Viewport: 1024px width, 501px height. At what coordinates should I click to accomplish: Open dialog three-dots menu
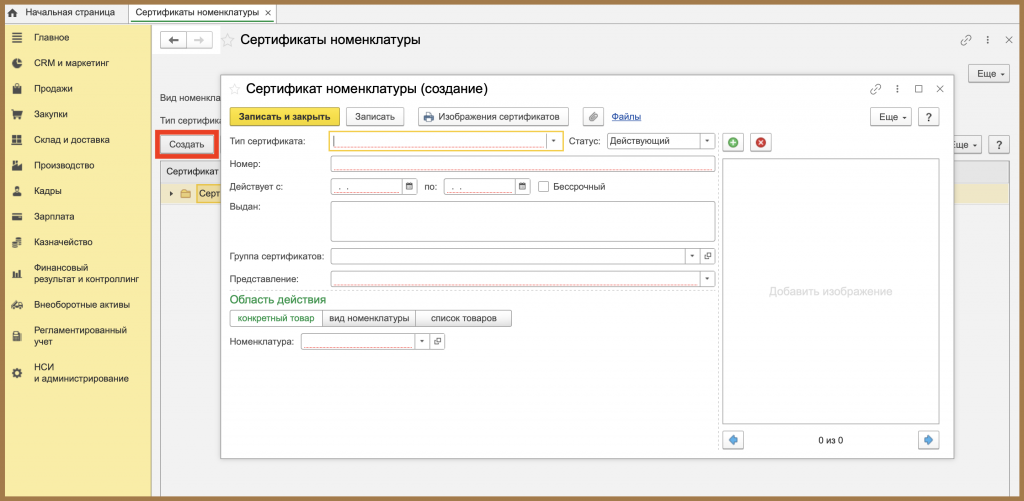pos(898,89)
